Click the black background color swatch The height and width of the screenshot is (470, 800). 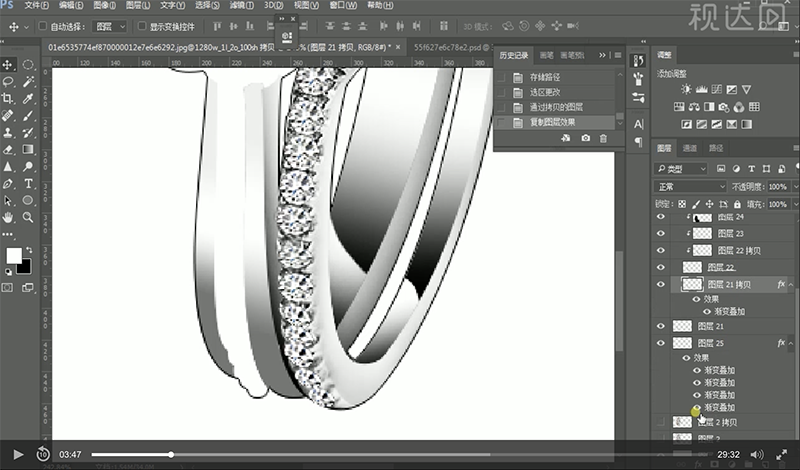coord(25,267)
